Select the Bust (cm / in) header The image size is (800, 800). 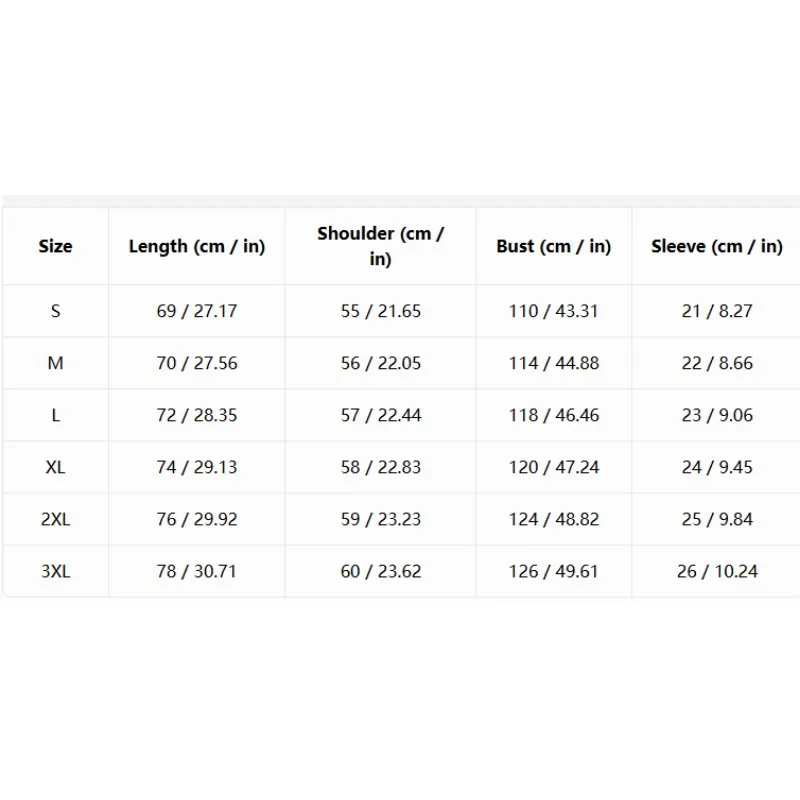(554, 246)
